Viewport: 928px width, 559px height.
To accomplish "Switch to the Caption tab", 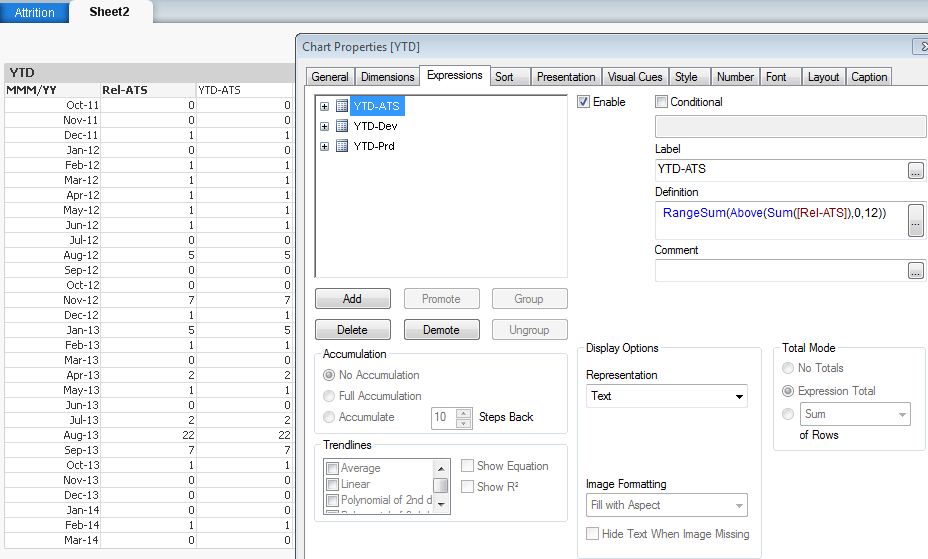I will pos(869,77).
